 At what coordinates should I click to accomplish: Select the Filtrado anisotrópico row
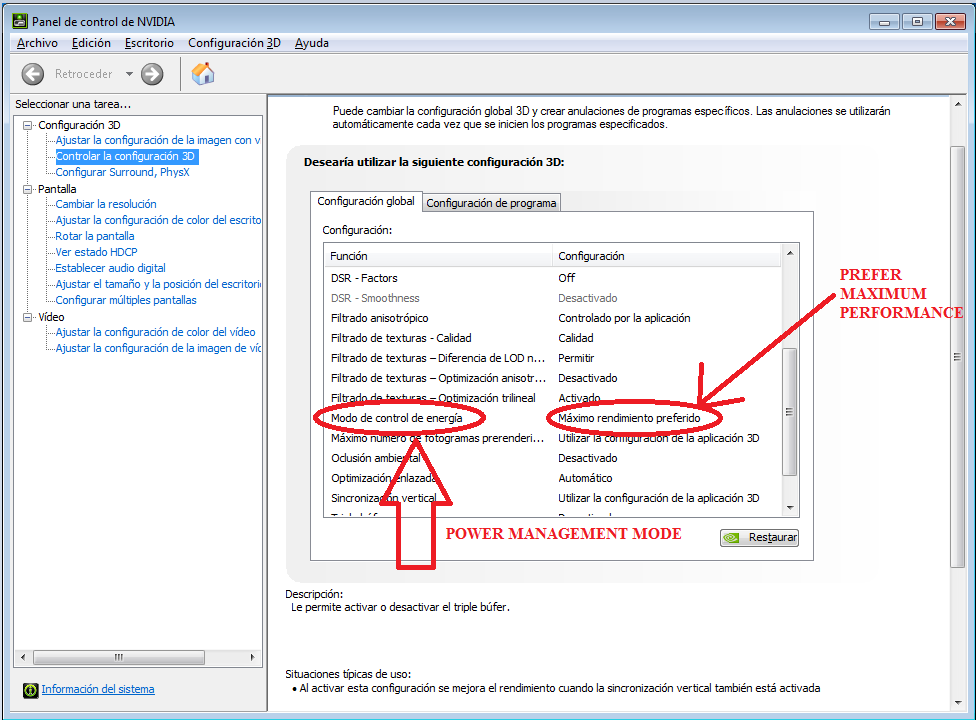click(x=553, y=318)
